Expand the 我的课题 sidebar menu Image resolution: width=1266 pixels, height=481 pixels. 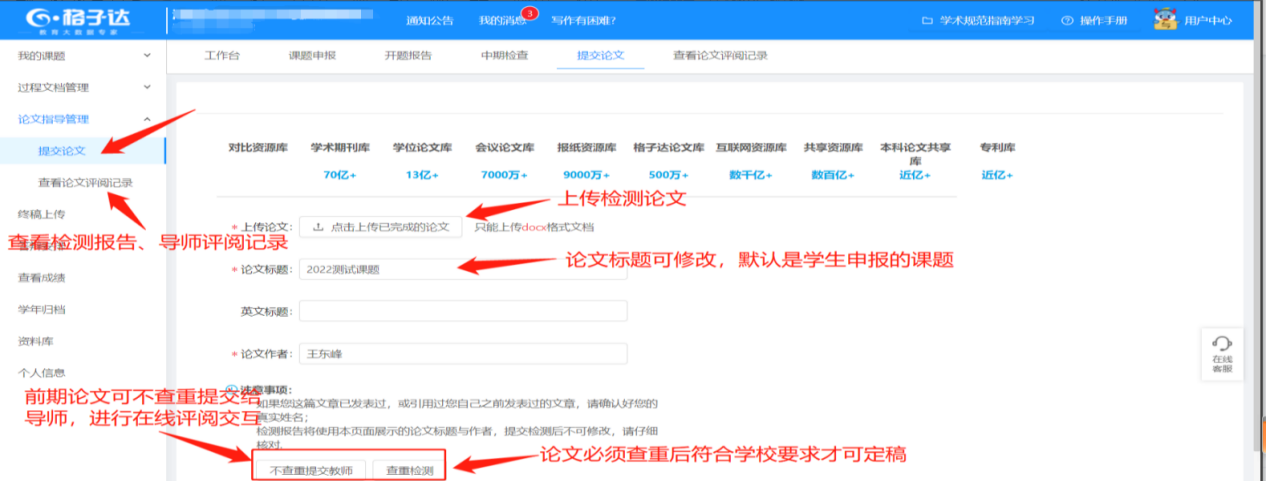click(x=148, y=56)
